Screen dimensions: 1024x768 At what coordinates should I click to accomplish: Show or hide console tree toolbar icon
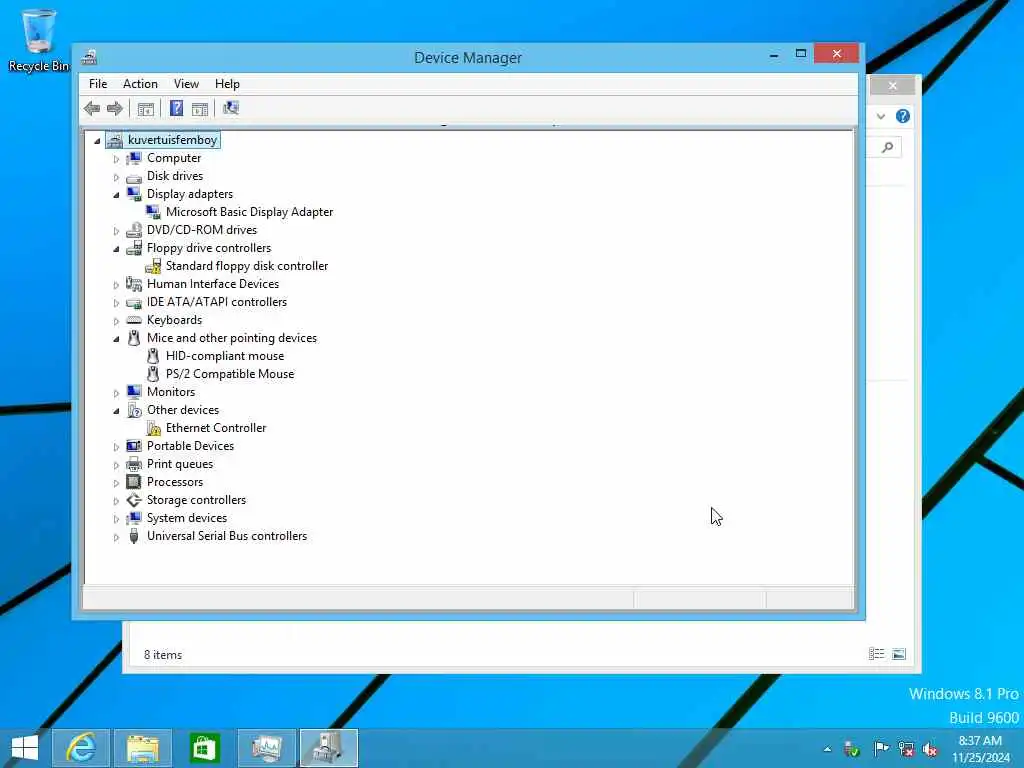point(146,108)
